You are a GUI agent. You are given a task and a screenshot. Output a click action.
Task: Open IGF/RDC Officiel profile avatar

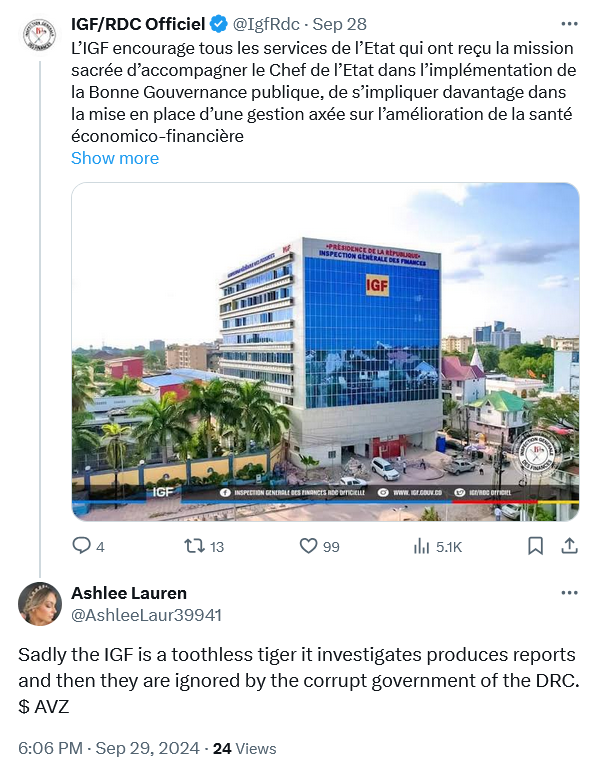coord(40,35)
